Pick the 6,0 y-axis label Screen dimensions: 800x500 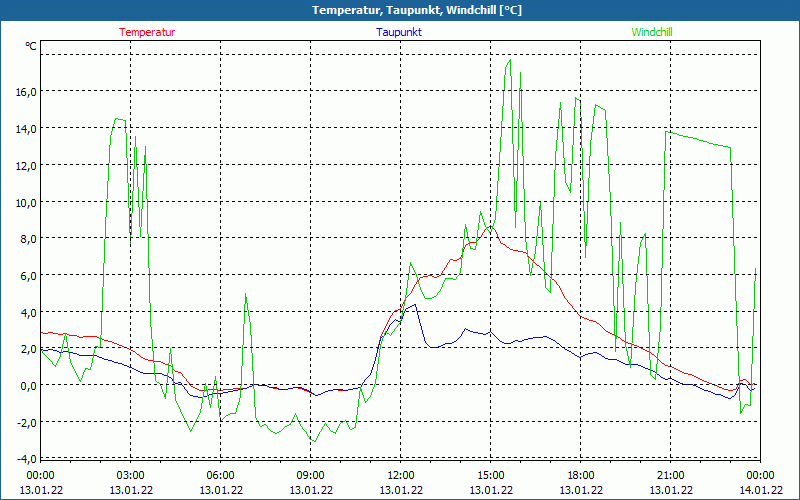click(x=27, y=275)
